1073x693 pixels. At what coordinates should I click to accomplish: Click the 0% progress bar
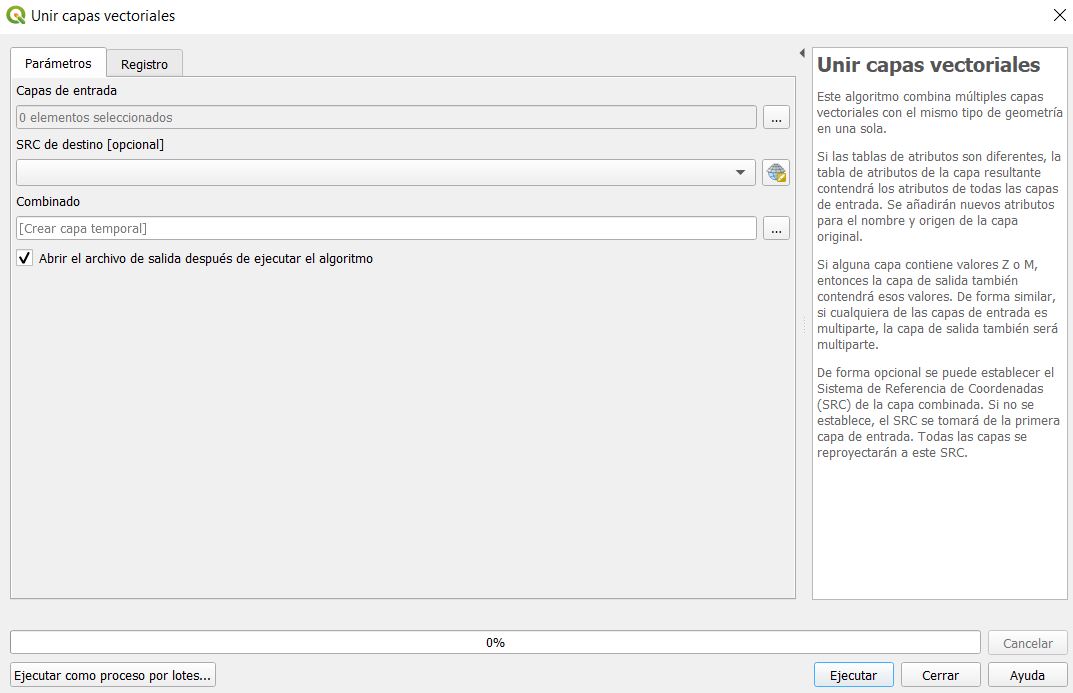495,643
